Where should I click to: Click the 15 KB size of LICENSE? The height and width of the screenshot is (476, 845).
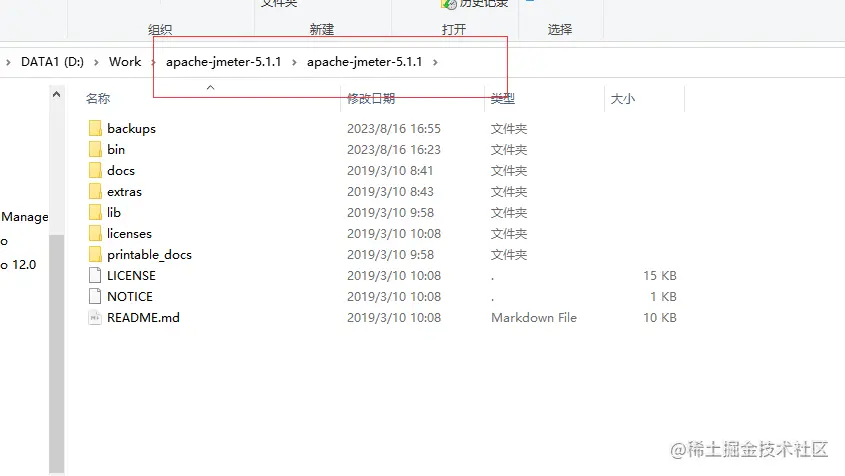(660, 275)
